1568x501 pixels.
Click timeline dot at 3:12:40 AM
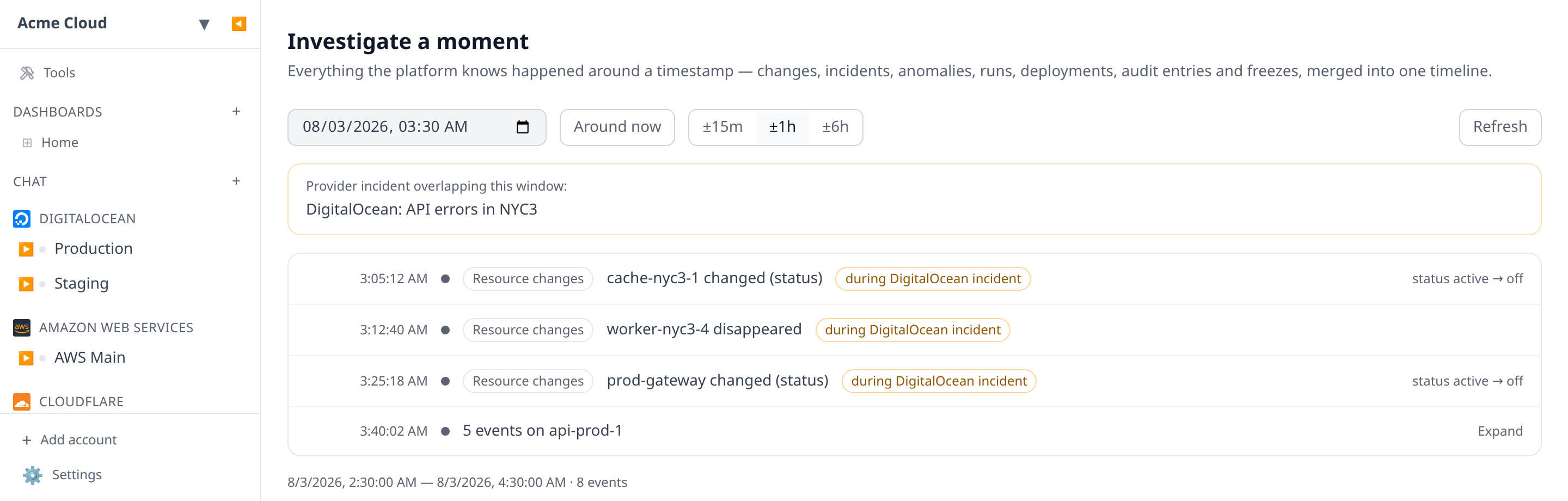tap(445, 330)
